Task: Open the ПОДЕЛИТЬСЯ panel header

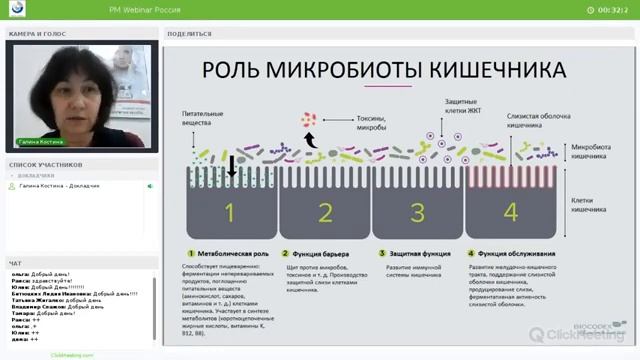Action: point(399,34)
